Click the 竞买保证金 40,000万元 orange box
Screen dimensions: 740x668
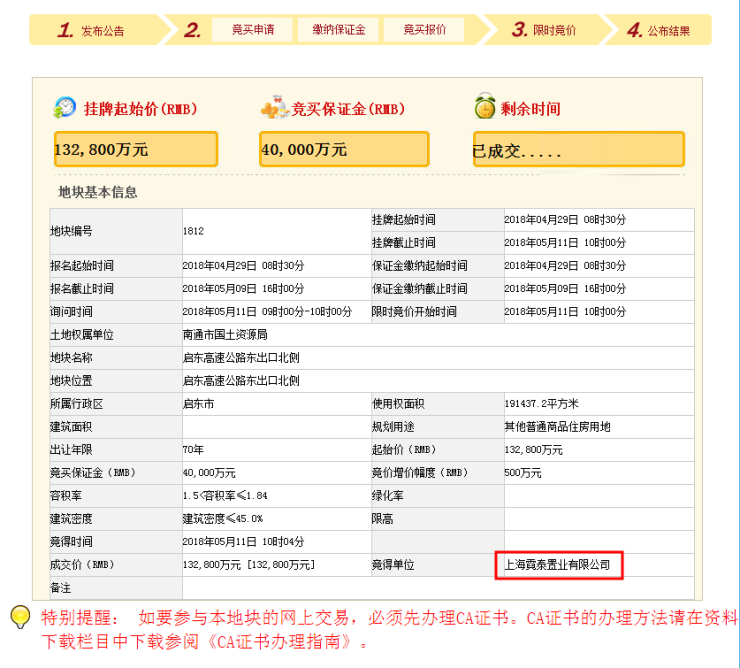click(x=343, y=149)
